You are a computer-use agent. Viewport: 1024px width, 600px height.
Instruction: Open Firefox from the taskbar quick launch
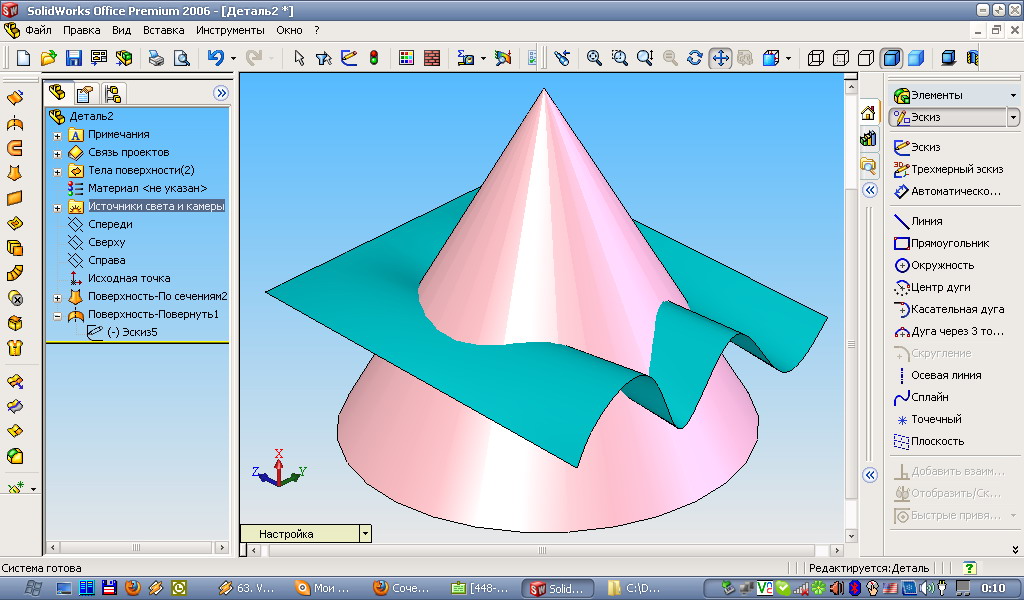click(x=133, y=588)
